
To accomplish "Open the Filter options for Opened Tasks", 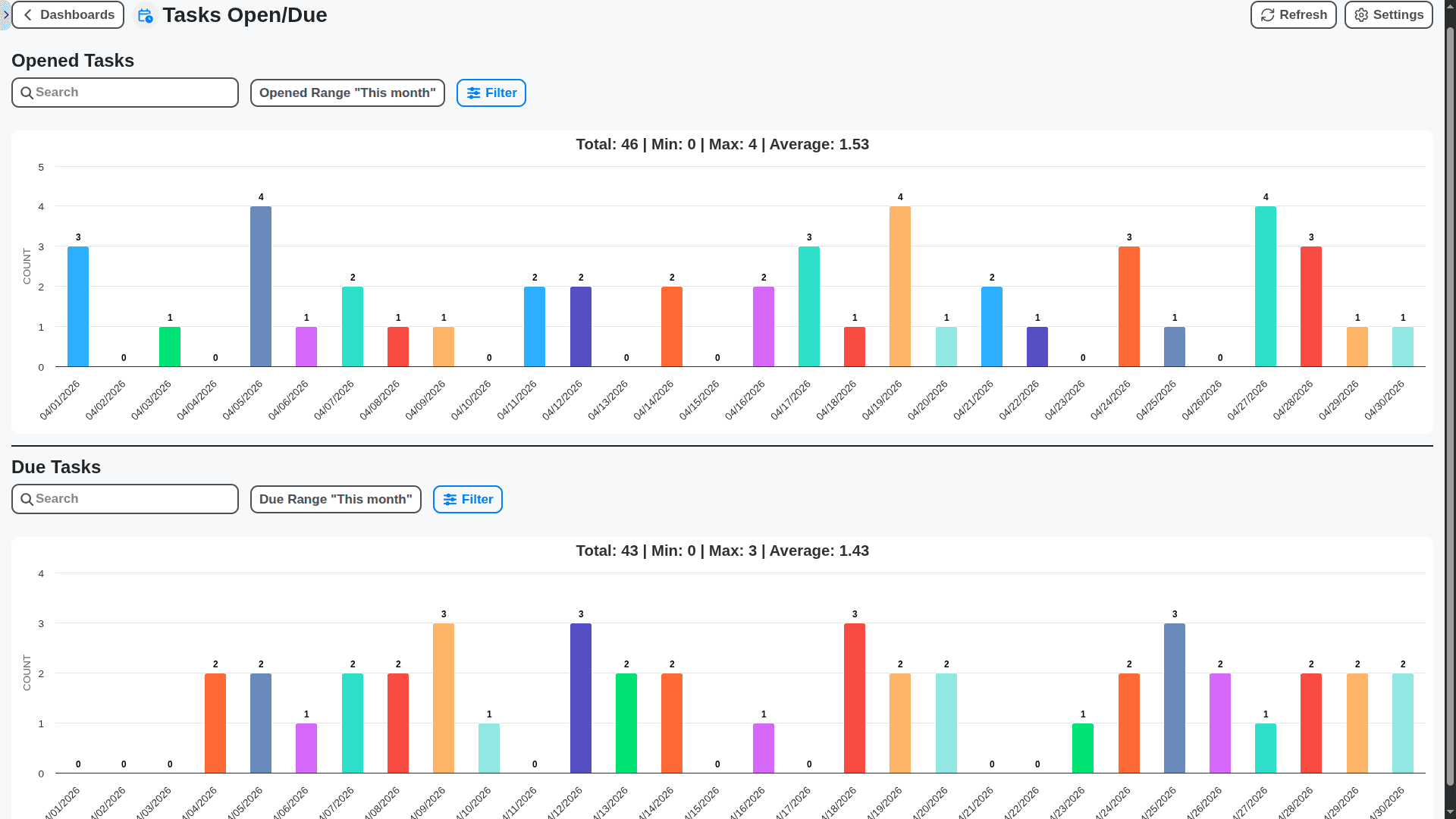I will tap(491, 93).
